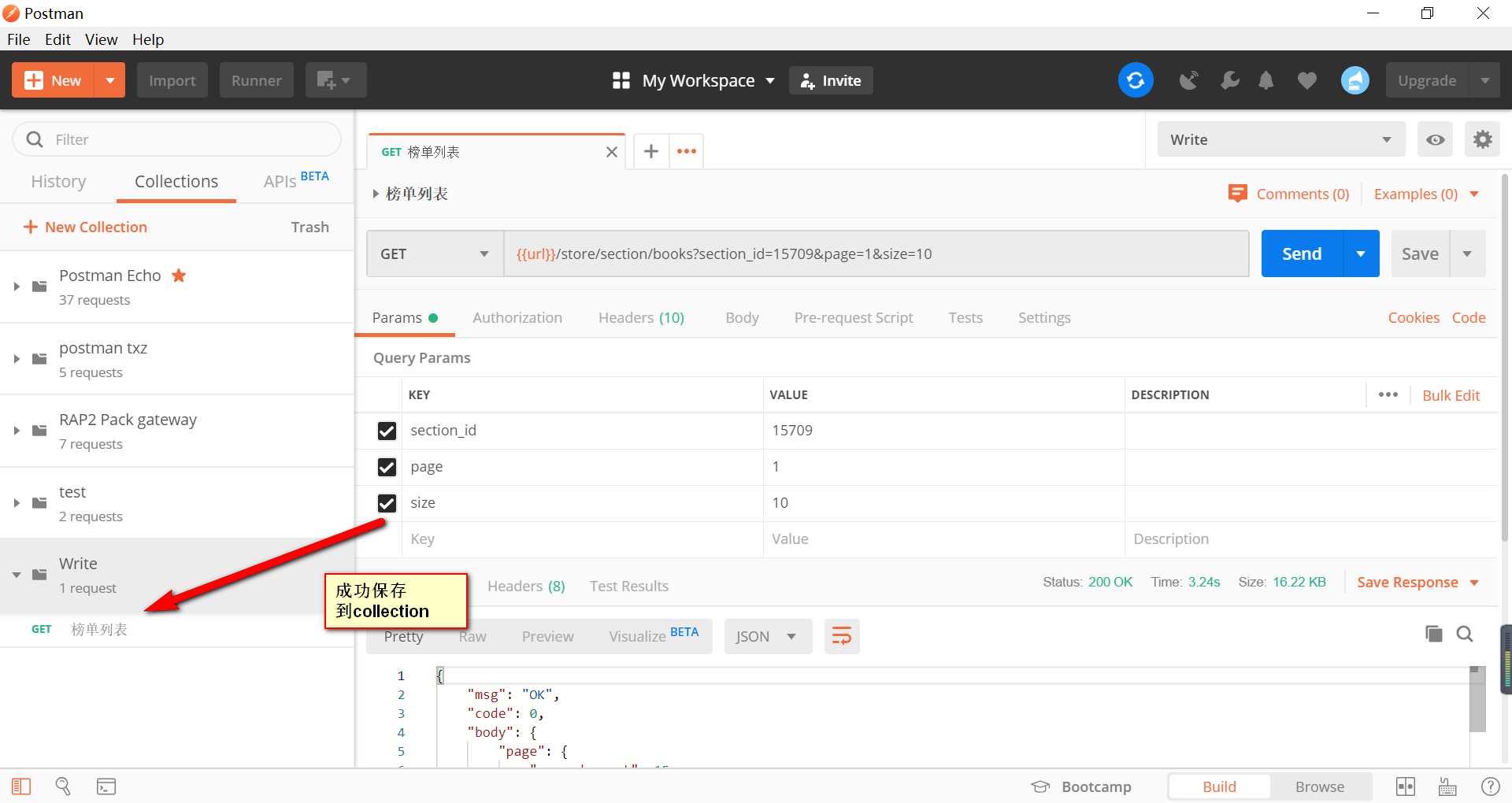Screen dimensions: 1512x803
Task: Open the Postman console icon
Action: point(106,786)
